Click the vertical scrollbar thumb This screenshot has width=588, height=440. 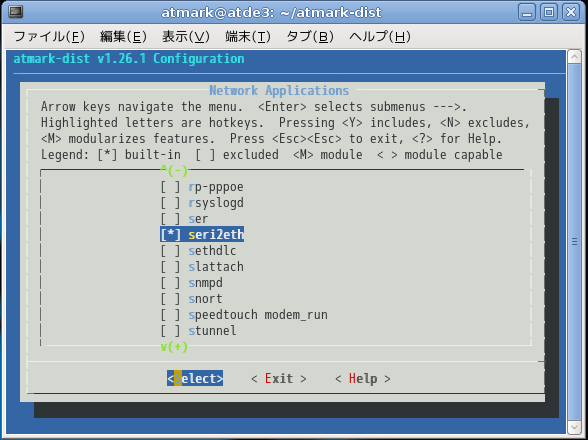tap(574, 242)
